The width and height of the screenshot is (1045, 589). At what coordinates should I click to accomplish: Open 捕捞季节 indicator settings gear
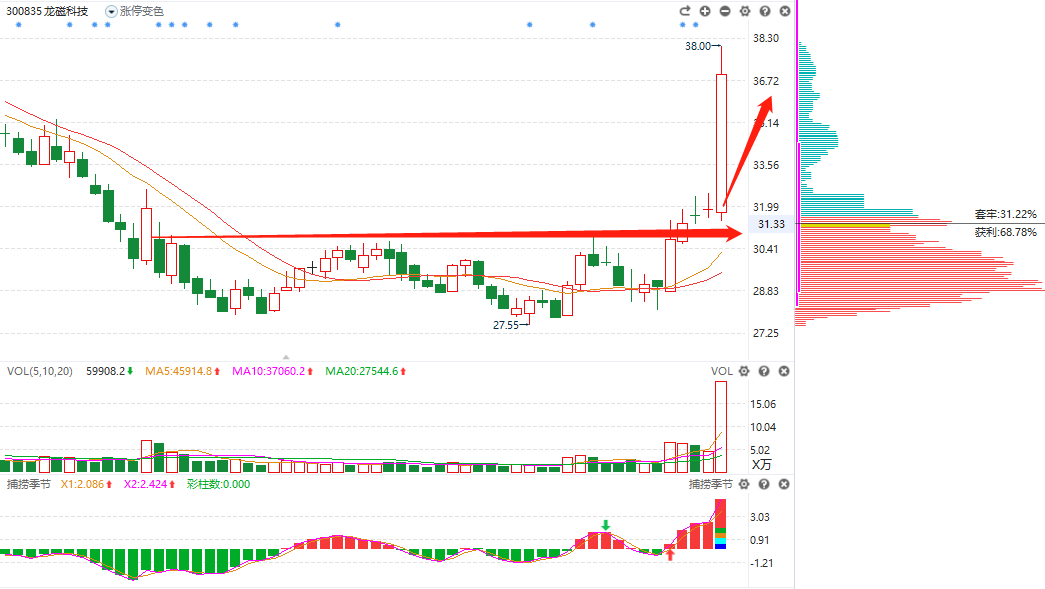[745, 484]
